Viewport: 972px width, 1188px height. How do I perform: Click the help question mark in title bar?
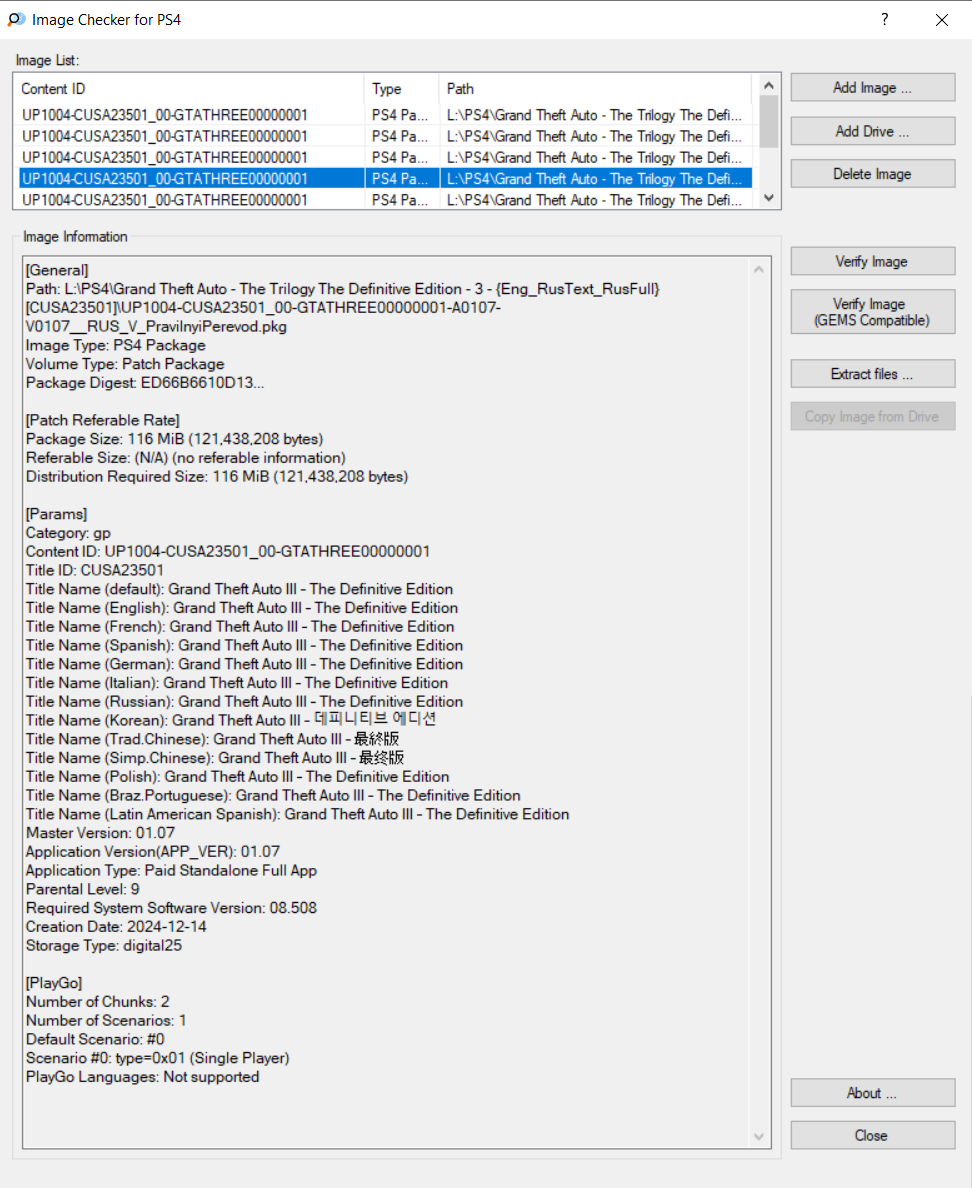tap(885, 20)
